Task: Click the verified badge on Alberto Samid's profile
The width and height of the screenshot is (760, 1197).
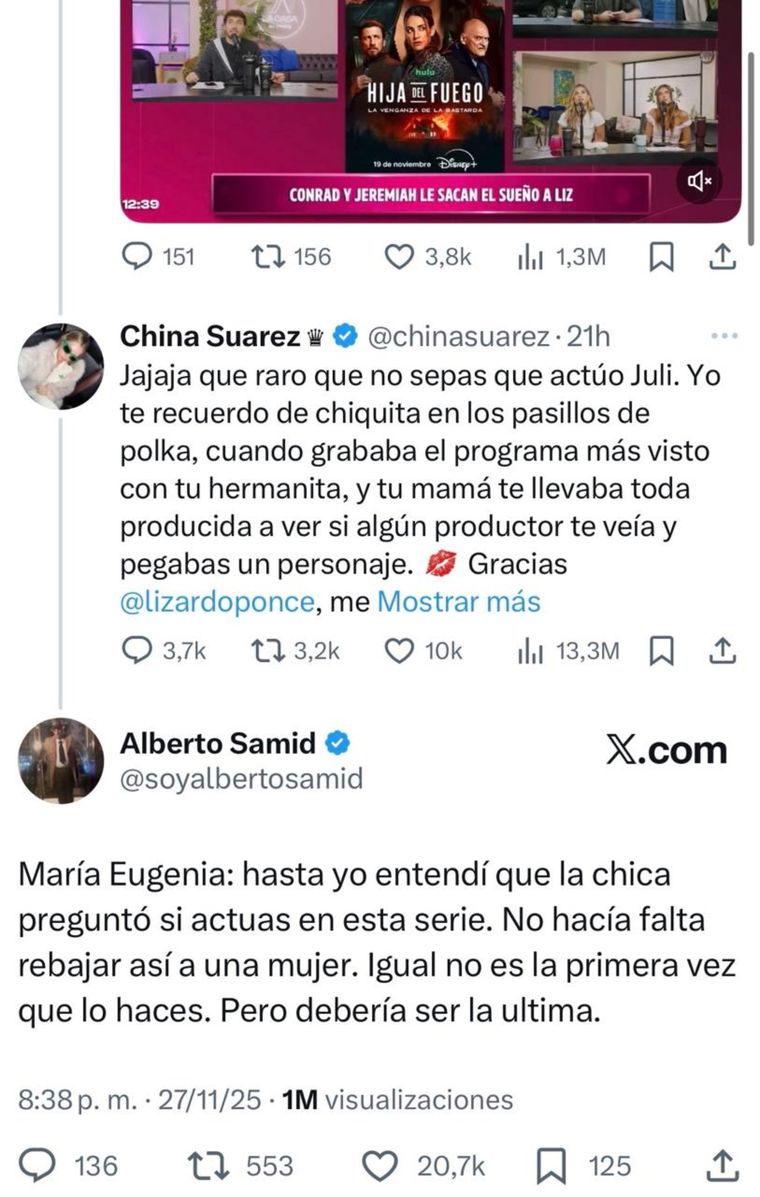Action: coord(338,743)
